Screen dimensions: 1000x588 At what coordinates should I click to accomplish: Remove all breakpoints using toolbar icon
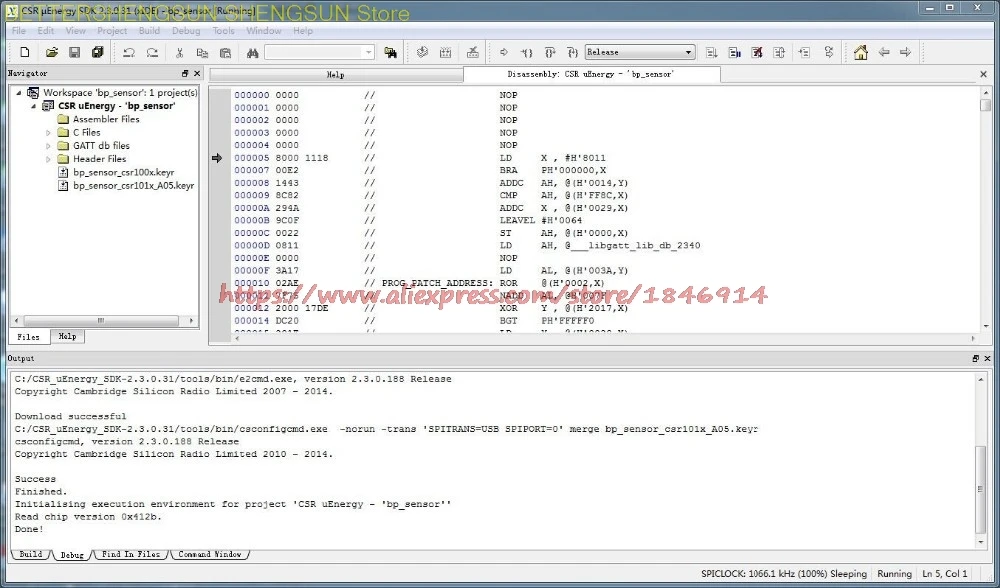756,51
